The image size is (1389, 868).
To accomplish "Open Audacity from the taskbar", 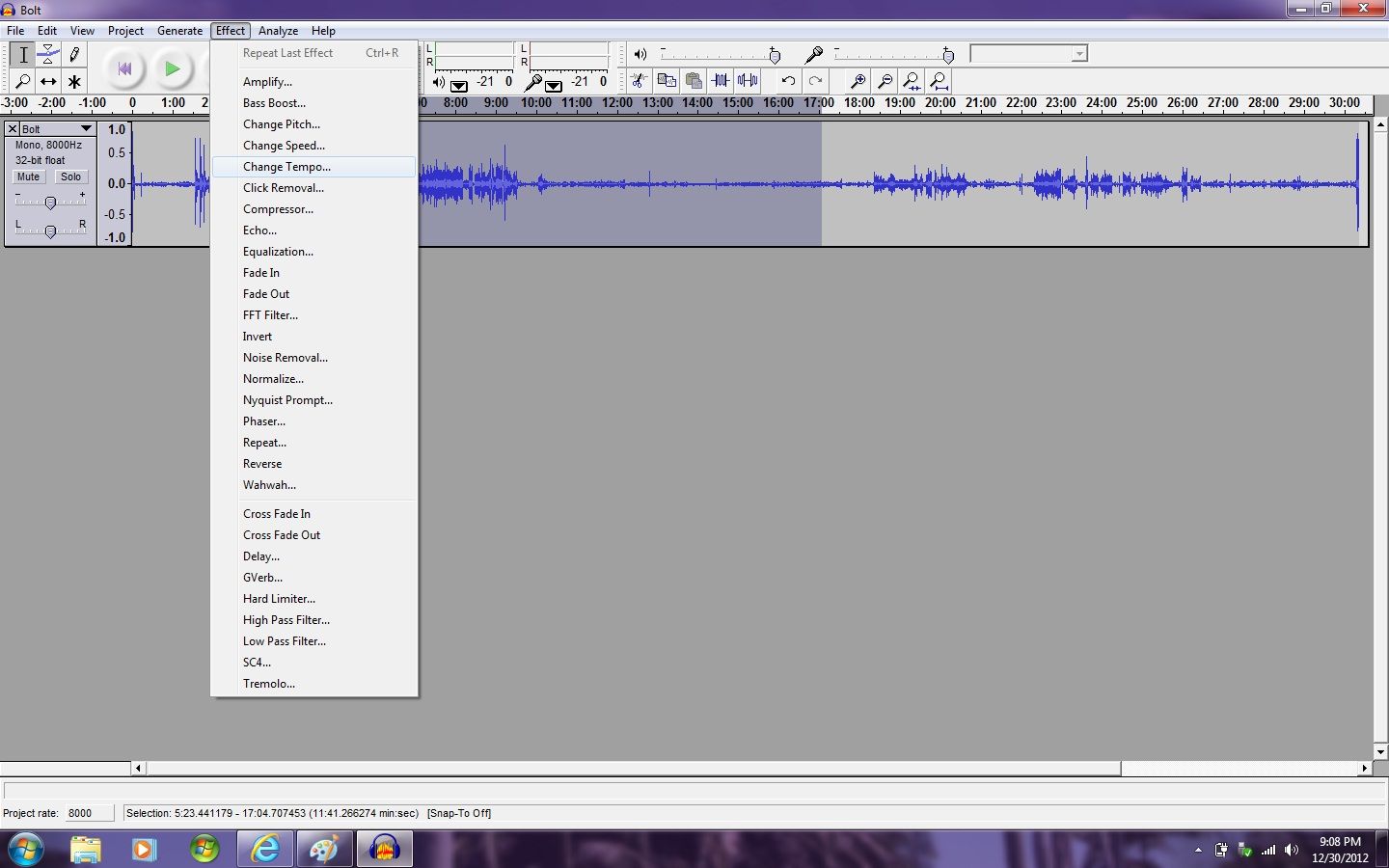I will (384, 849).
